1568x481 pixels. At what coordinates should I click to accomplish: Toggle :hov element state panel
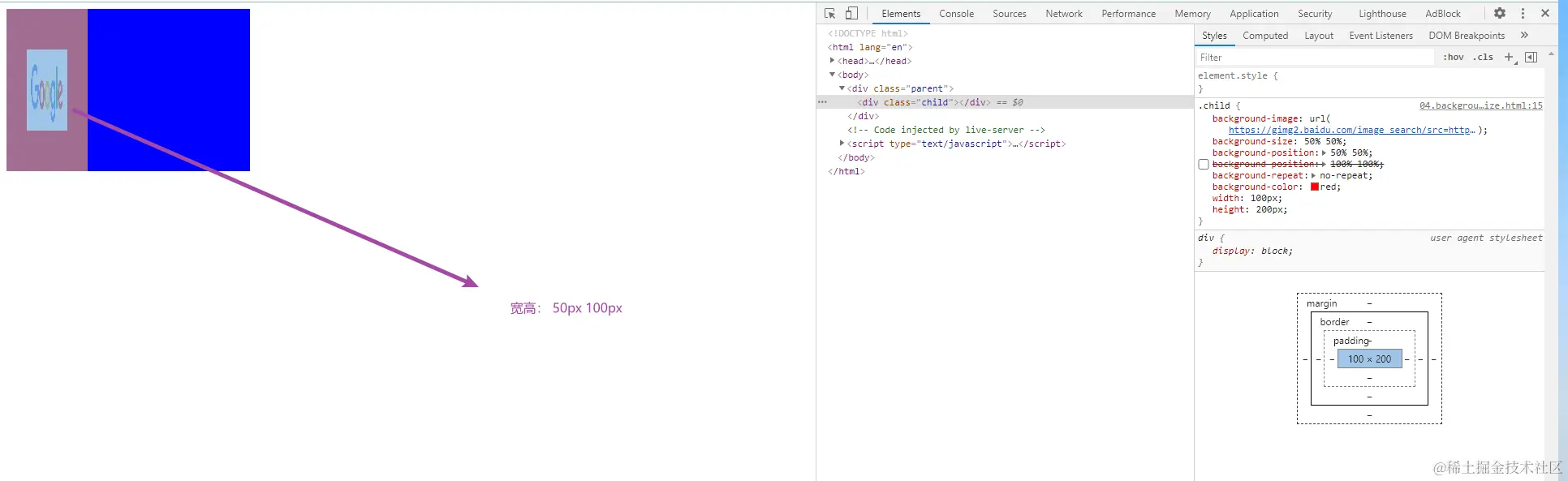click(x=1453, y=57)
